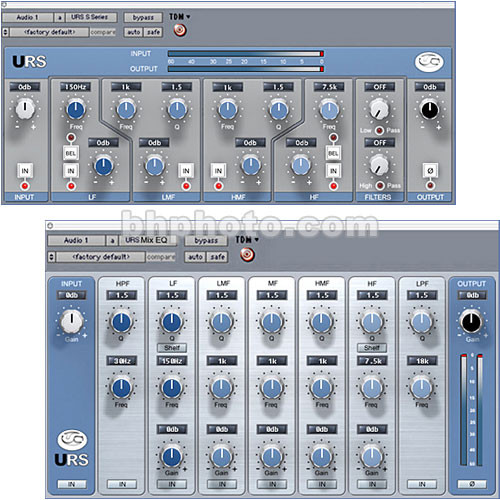Open the factory default preset menu in S Series

(49, 32)
